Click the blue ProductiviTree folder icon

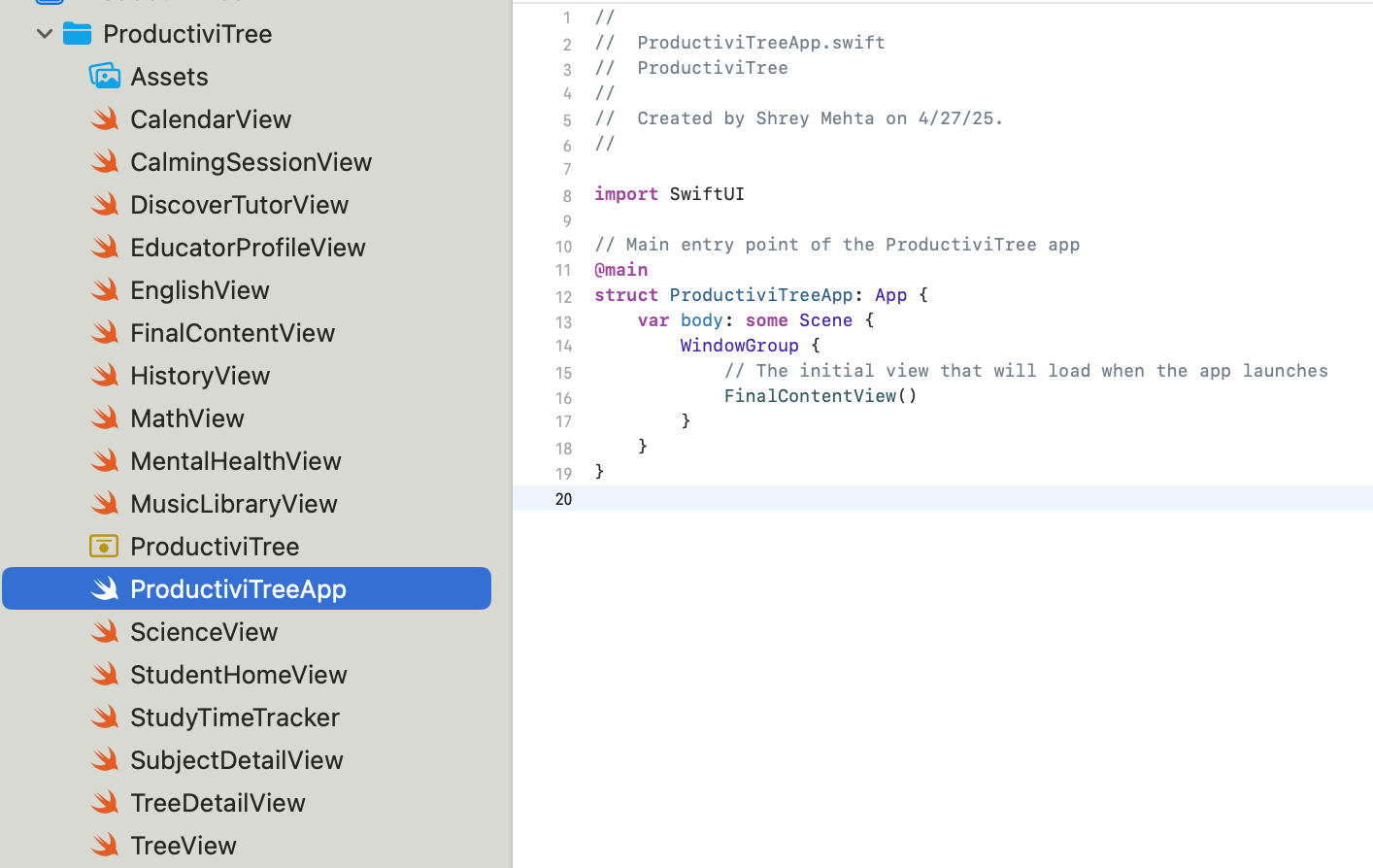pos(78,33)
